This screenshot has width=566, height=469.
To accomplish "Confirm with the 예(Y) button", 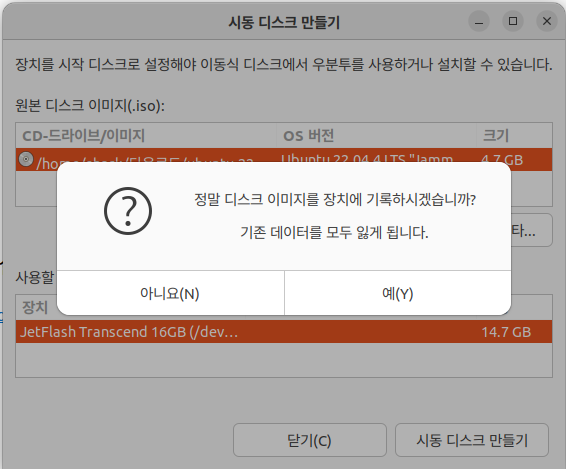I will tap(398, 293).
